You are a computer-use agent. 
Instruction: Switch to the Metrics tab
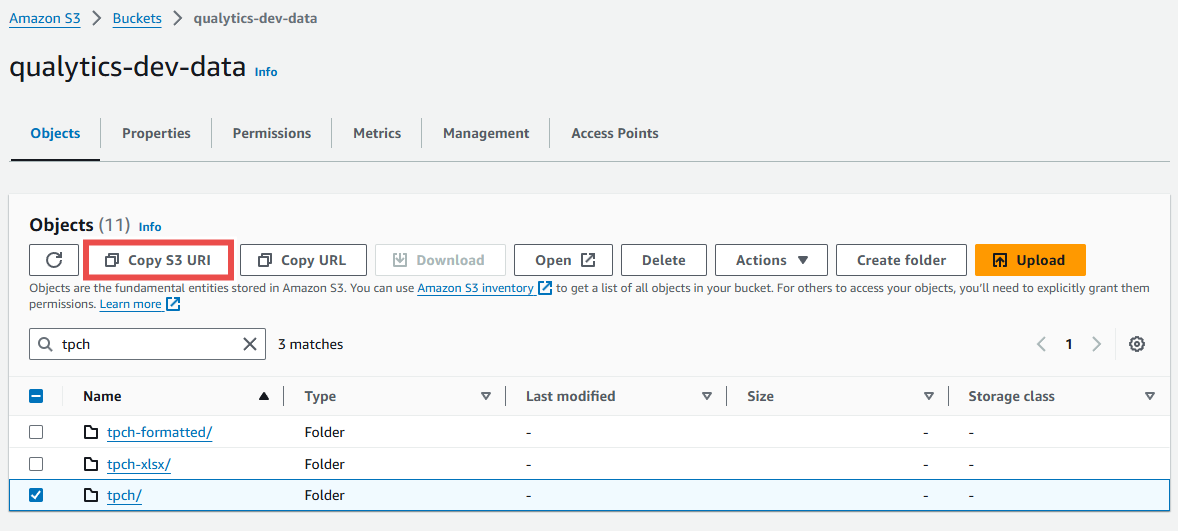pyautogui.click(x=377, y=133)
